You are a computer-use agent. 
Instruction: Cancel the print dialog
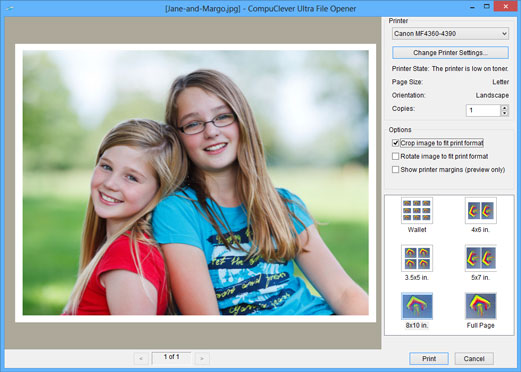pyautogui.click(x=474, y=359)
